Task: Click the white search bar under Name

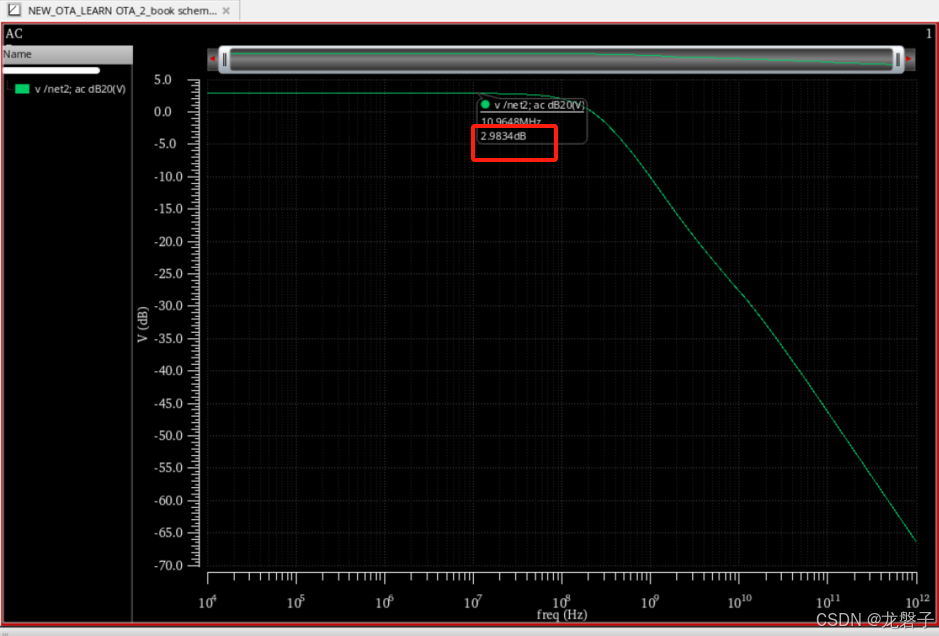Action: [x=52, y=71]
